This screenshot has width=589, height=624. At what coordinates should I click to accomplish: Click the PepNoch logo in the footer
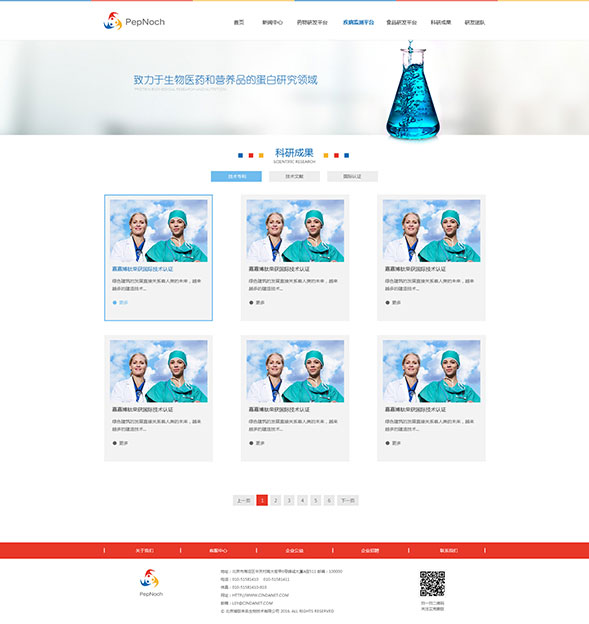(151, 583)
